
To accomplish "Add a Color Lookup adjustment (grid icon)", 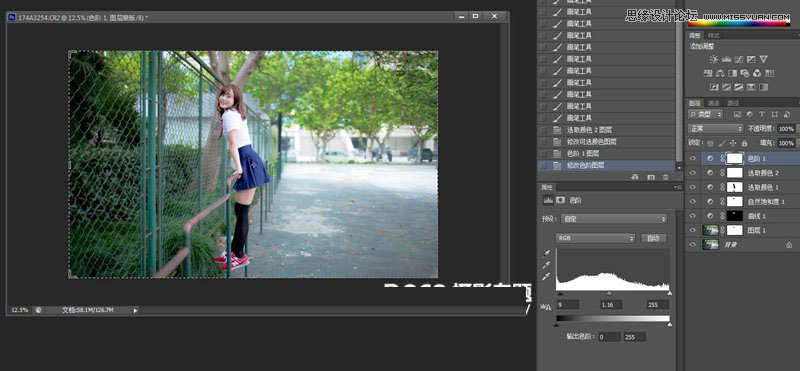I will [769, 73].
